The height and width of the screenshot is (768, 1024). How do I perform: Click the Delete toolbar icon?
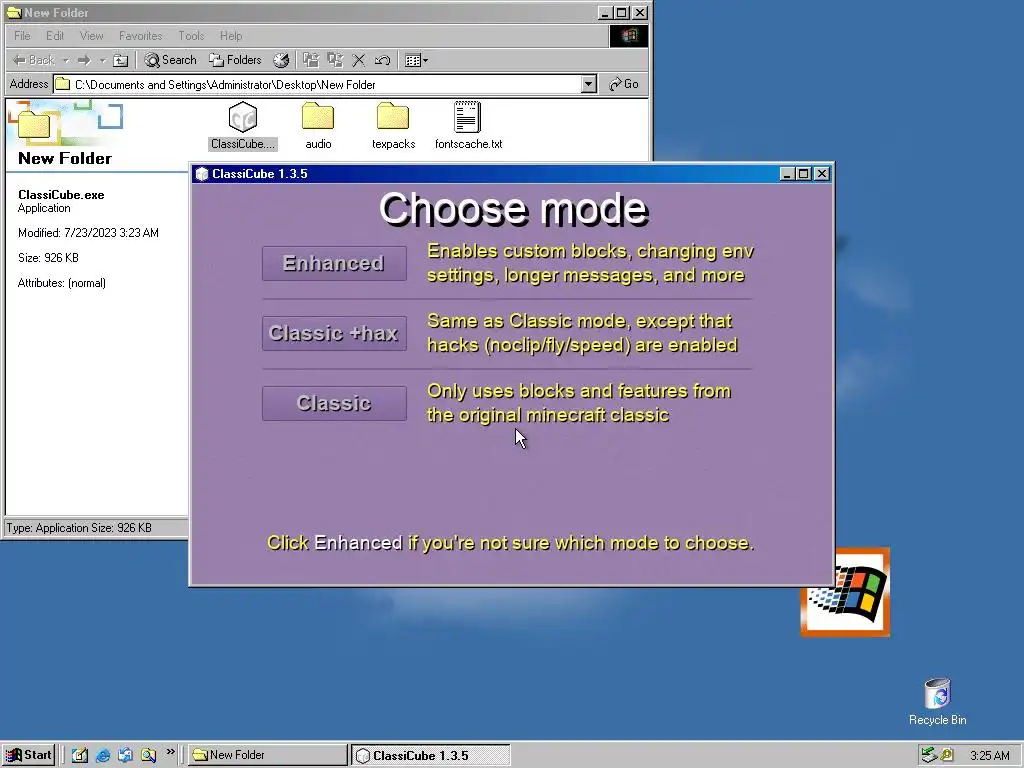click(359, 60)
